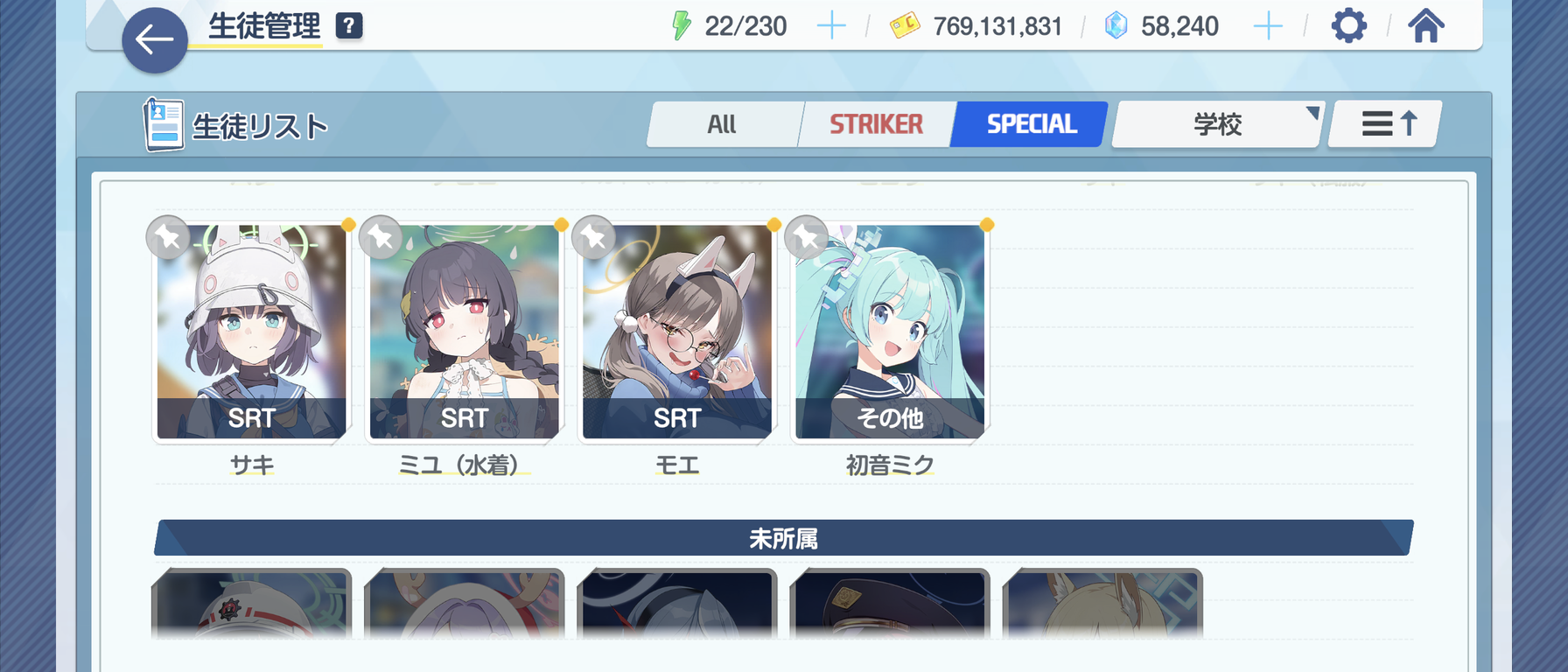Switch to the All tab

tap(722, 124)
